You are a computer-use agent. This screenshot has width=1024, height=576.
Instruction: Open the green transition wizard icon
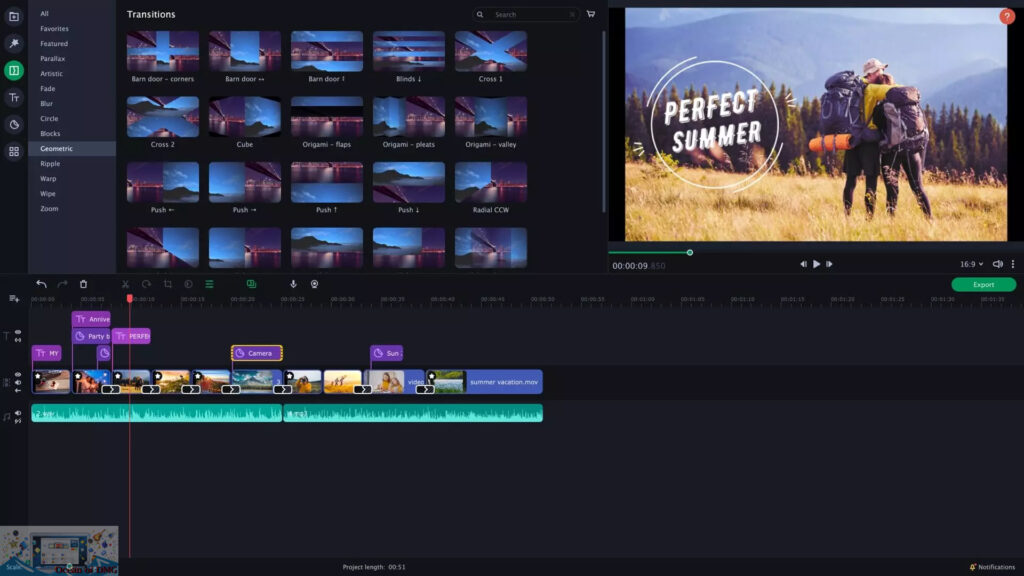tap(251, 284)
